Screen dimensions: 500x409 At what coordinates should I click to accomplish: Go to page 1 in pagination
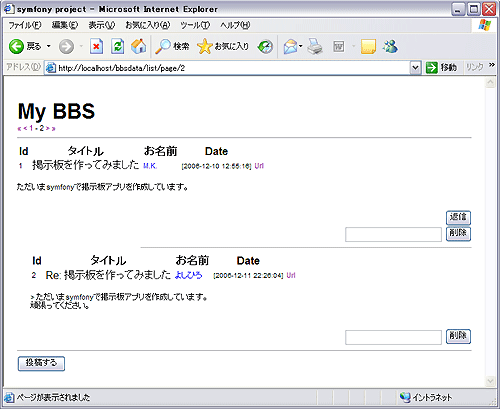(x=31, y=128)
